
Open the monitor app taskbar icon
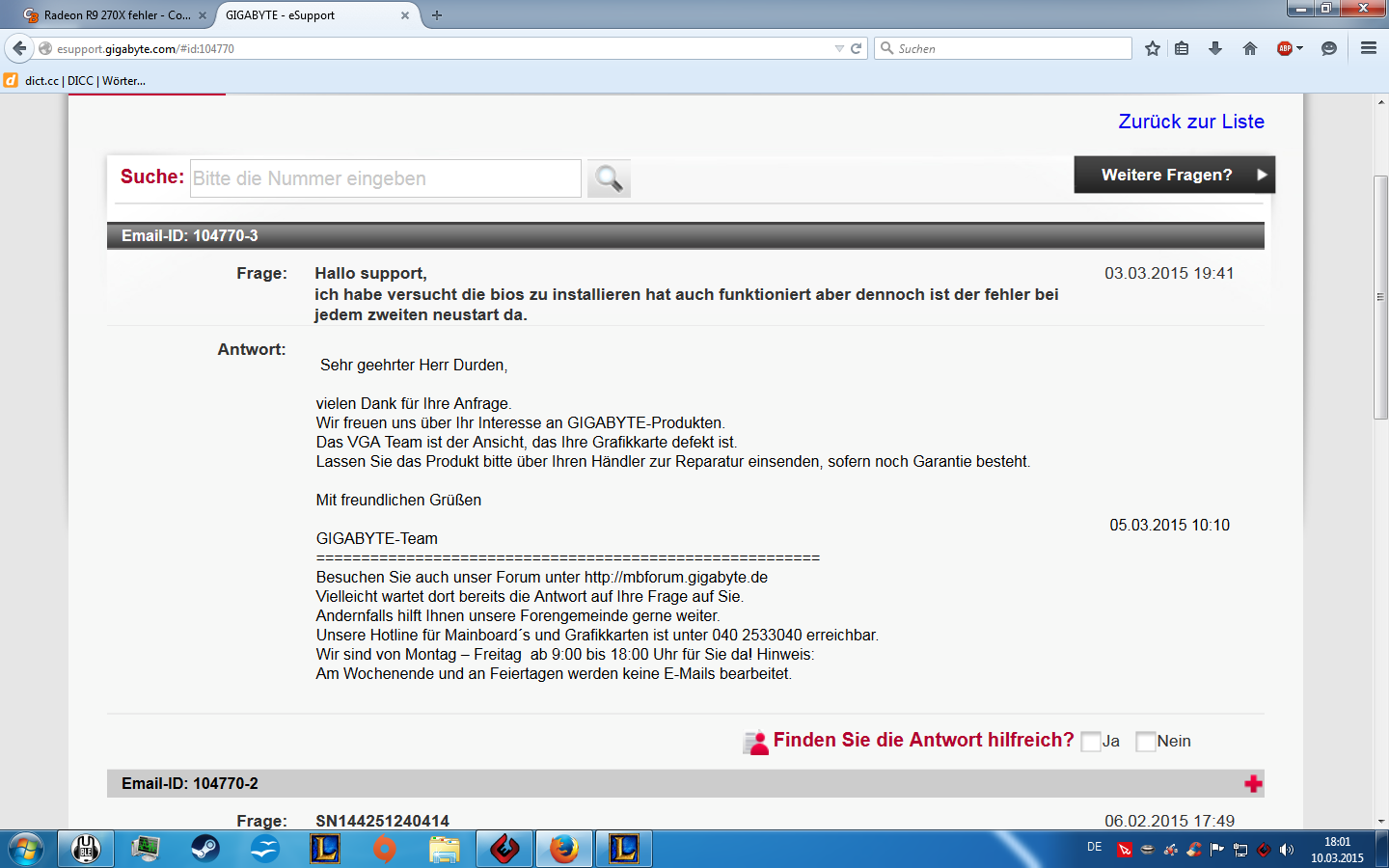[146, 850]
